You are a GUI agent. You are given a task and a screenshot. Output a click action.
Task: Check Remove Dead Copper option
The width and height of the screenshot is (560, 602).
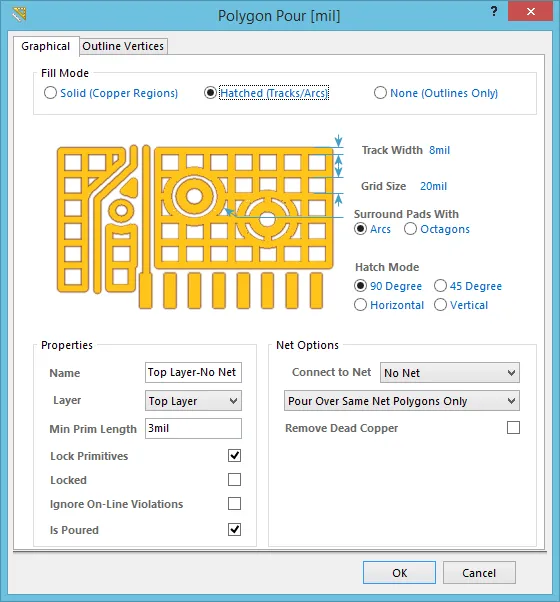click(x=514, y=427)
